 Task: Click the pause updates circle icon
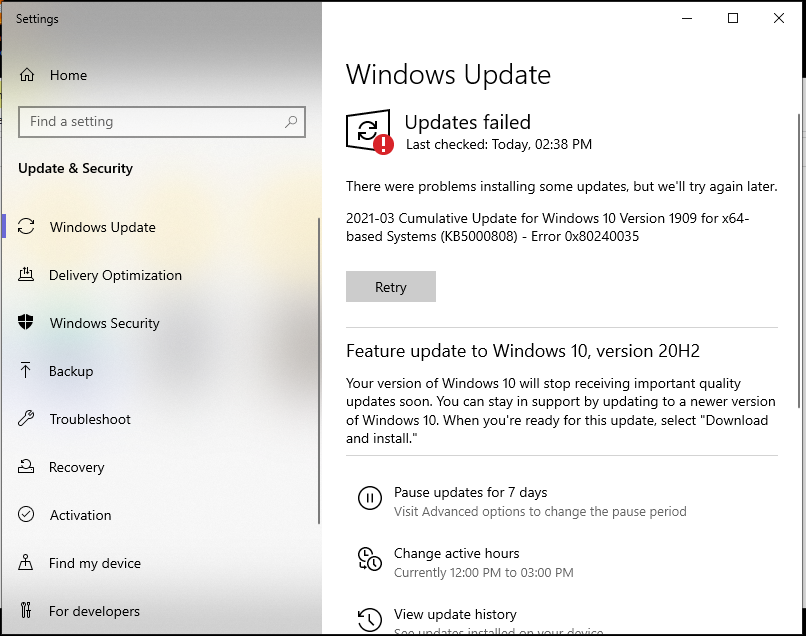pos(370,498)
